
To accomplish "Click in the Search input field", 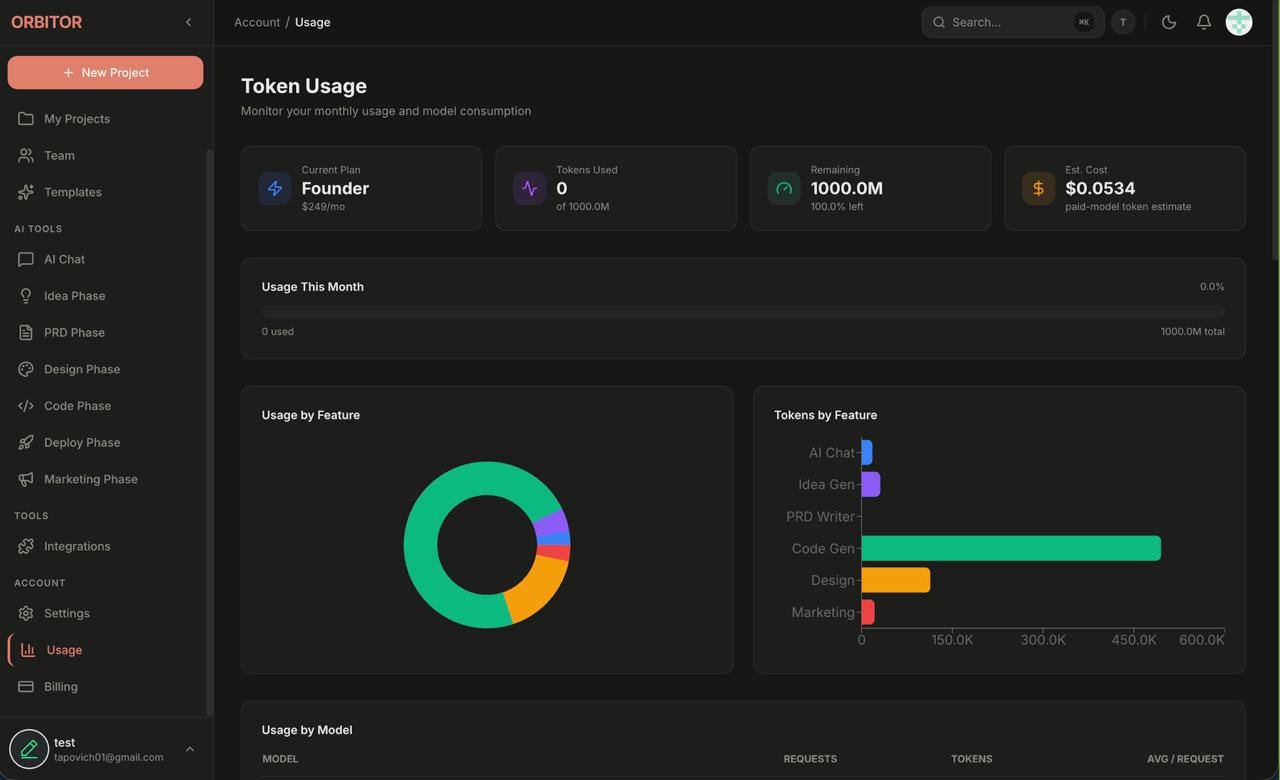I will (1008, 22).
